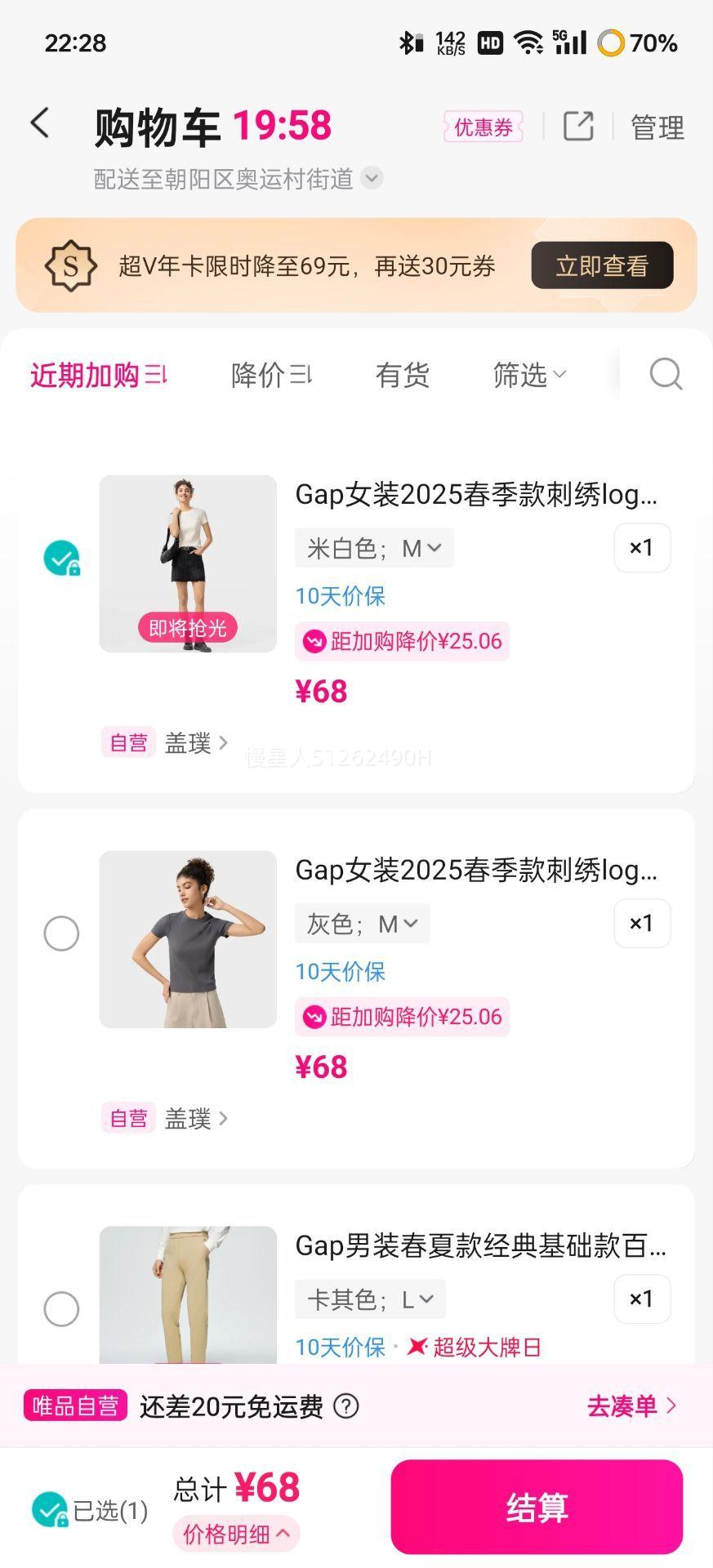The image size is (713, 1568).
Task: Expand the delivery address dropdown arrow
Action: point(372,178)
